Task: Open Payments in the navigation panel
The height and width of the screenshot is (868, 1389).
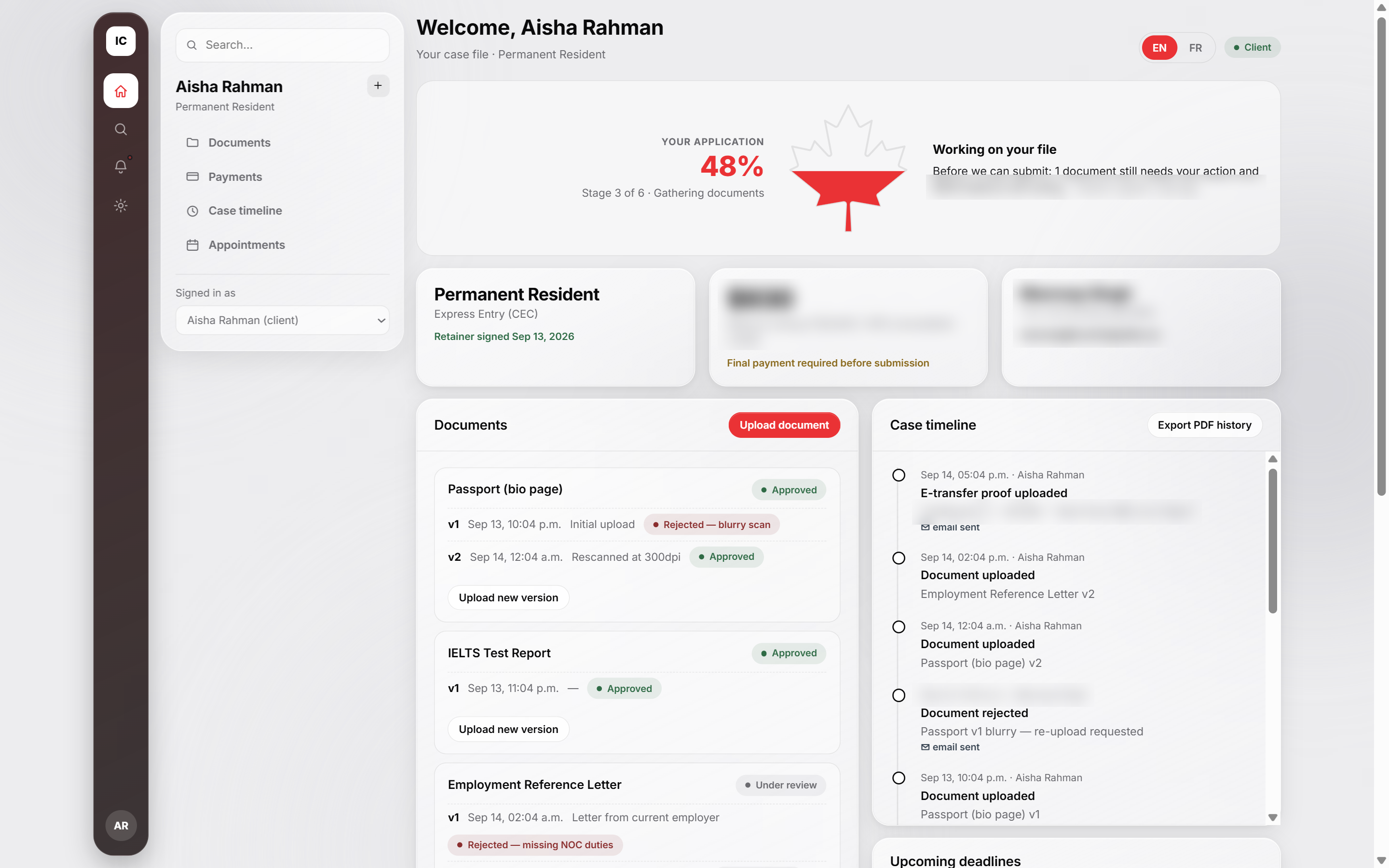Action: (x=283, y=177)
